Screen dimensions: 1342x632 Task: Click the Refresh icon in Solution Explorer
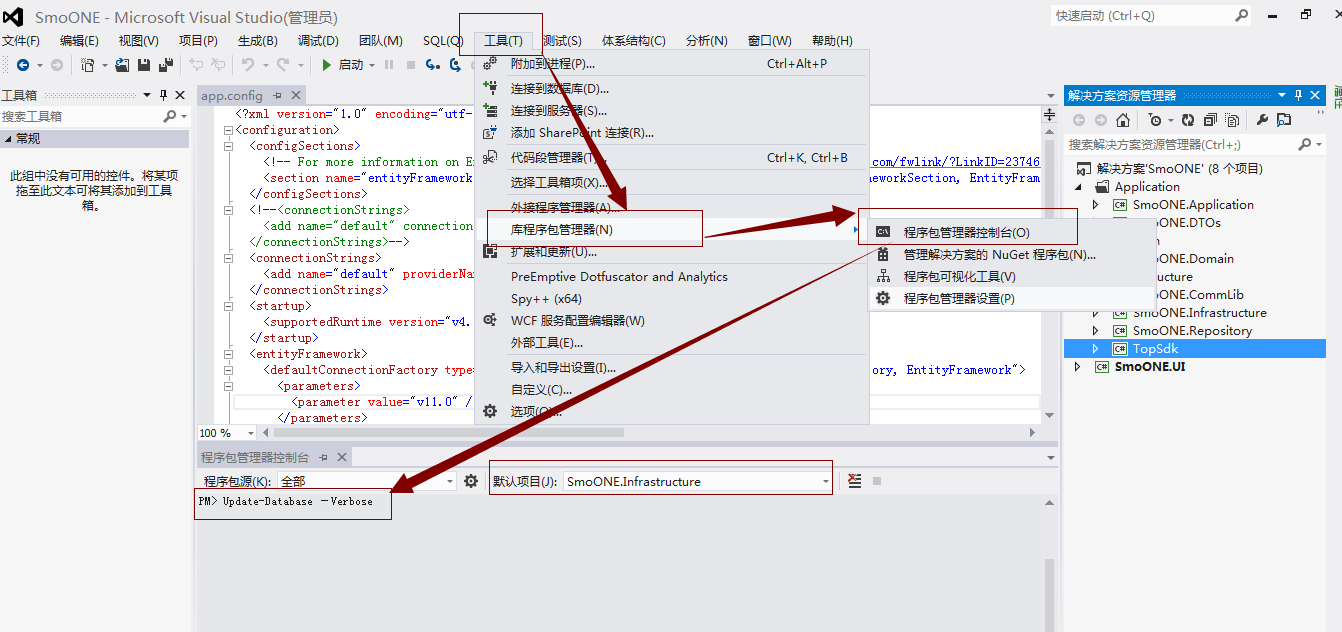(x=1188, y=120)
